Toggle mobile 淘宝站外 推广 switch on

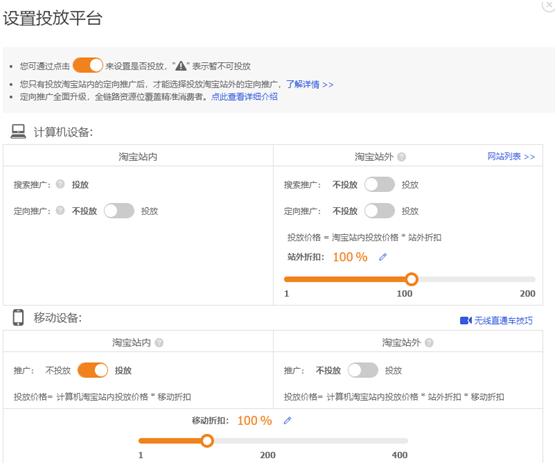pos(363,370)
